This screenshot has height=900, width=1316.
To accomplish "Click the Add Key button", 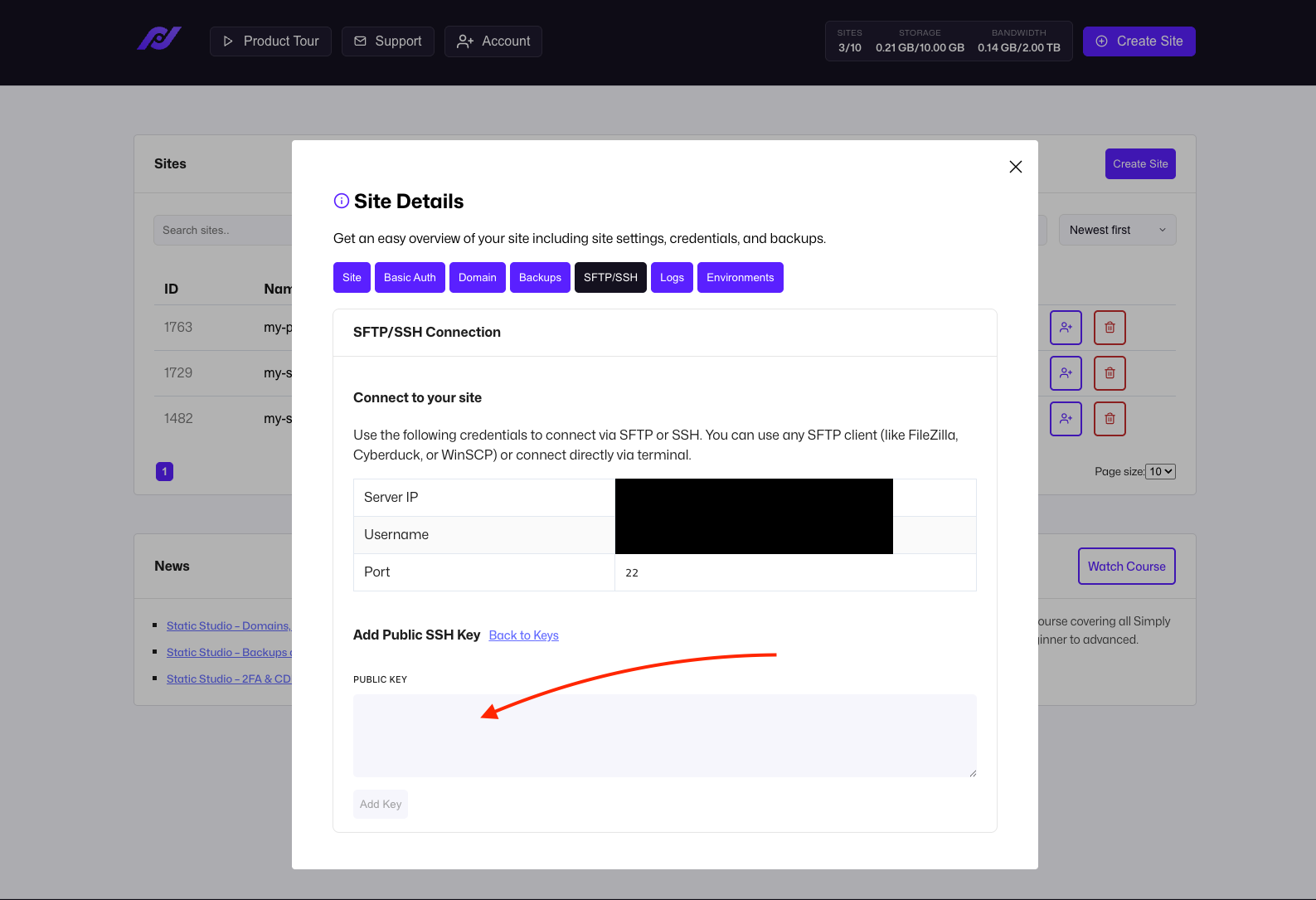I will 381,805.
